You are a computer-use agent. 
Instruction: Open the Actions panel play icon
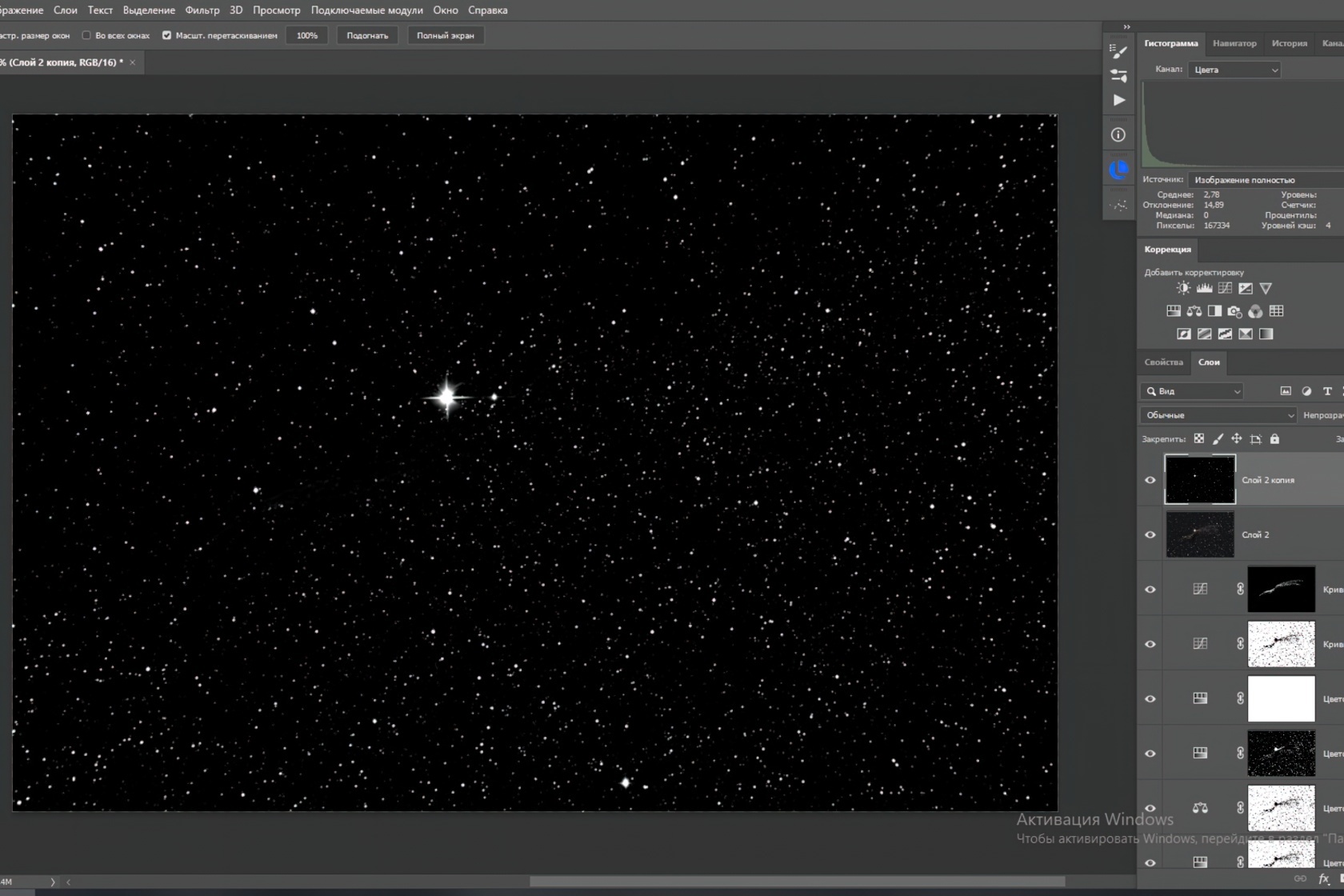click(1118, 100)
